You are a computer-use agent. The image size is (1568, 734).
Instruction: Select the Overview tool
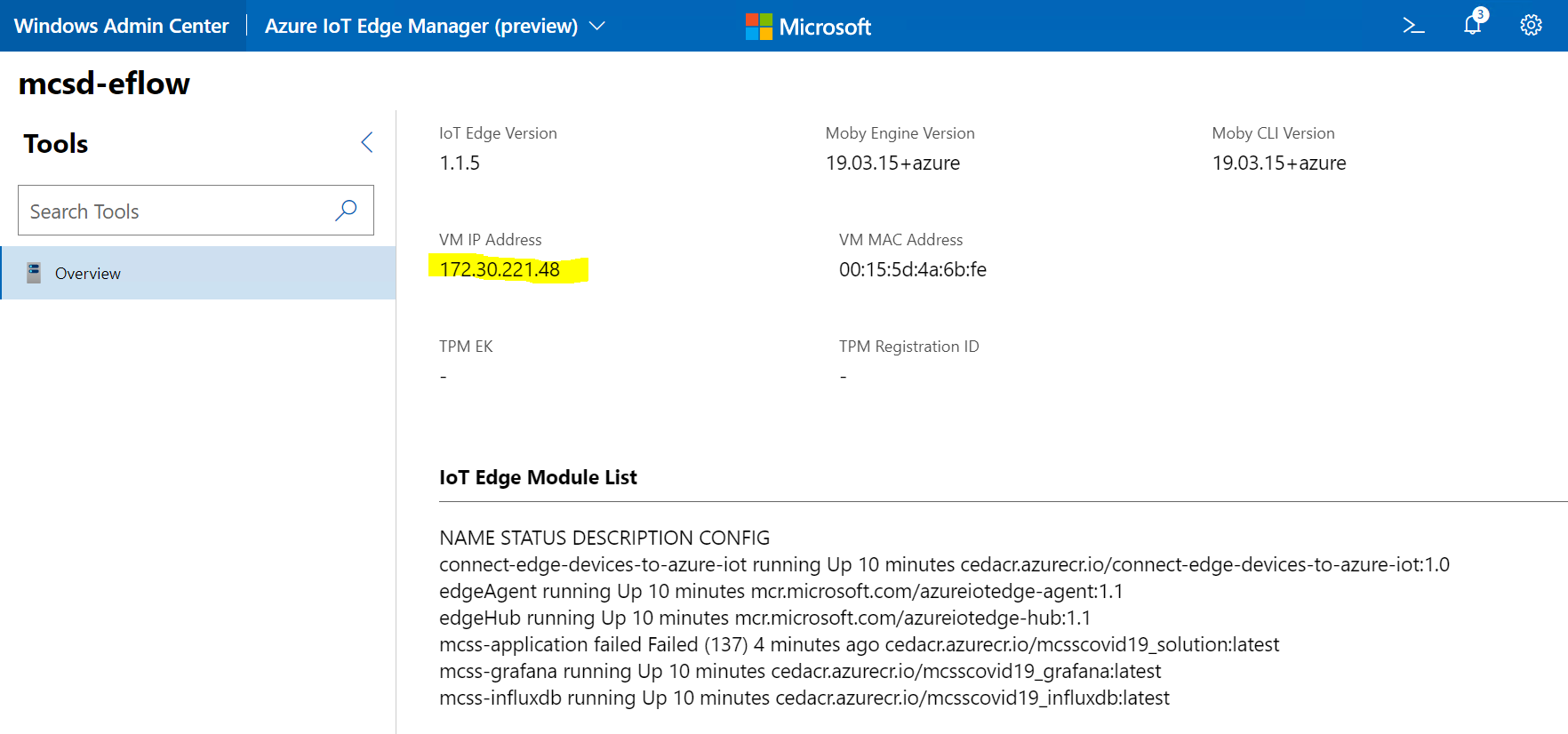pyautogui.click(x=88, y=274)
